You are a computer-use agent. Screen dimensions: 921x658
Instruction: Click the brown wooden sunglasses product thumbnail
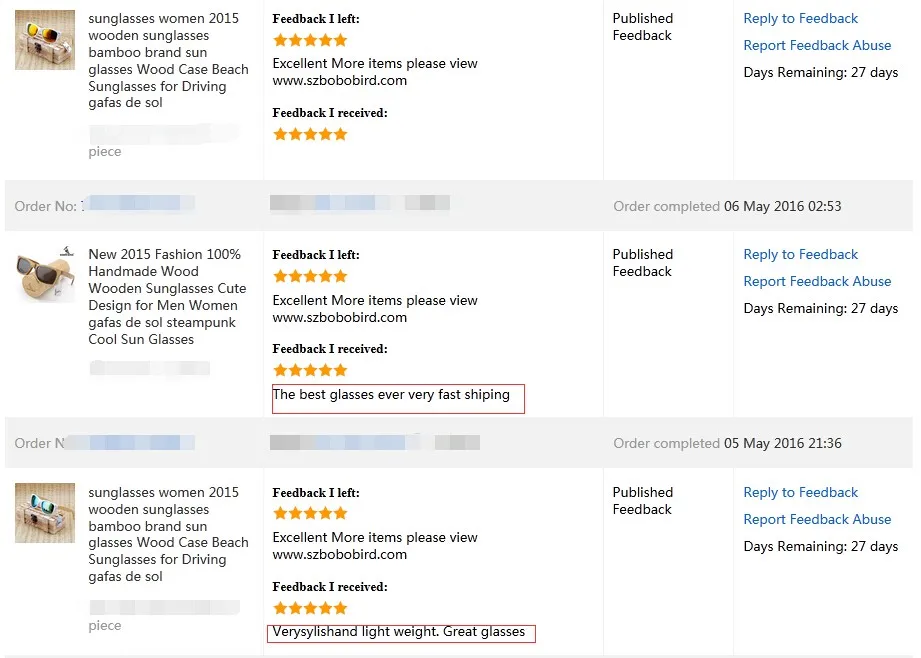click(45, 274)
